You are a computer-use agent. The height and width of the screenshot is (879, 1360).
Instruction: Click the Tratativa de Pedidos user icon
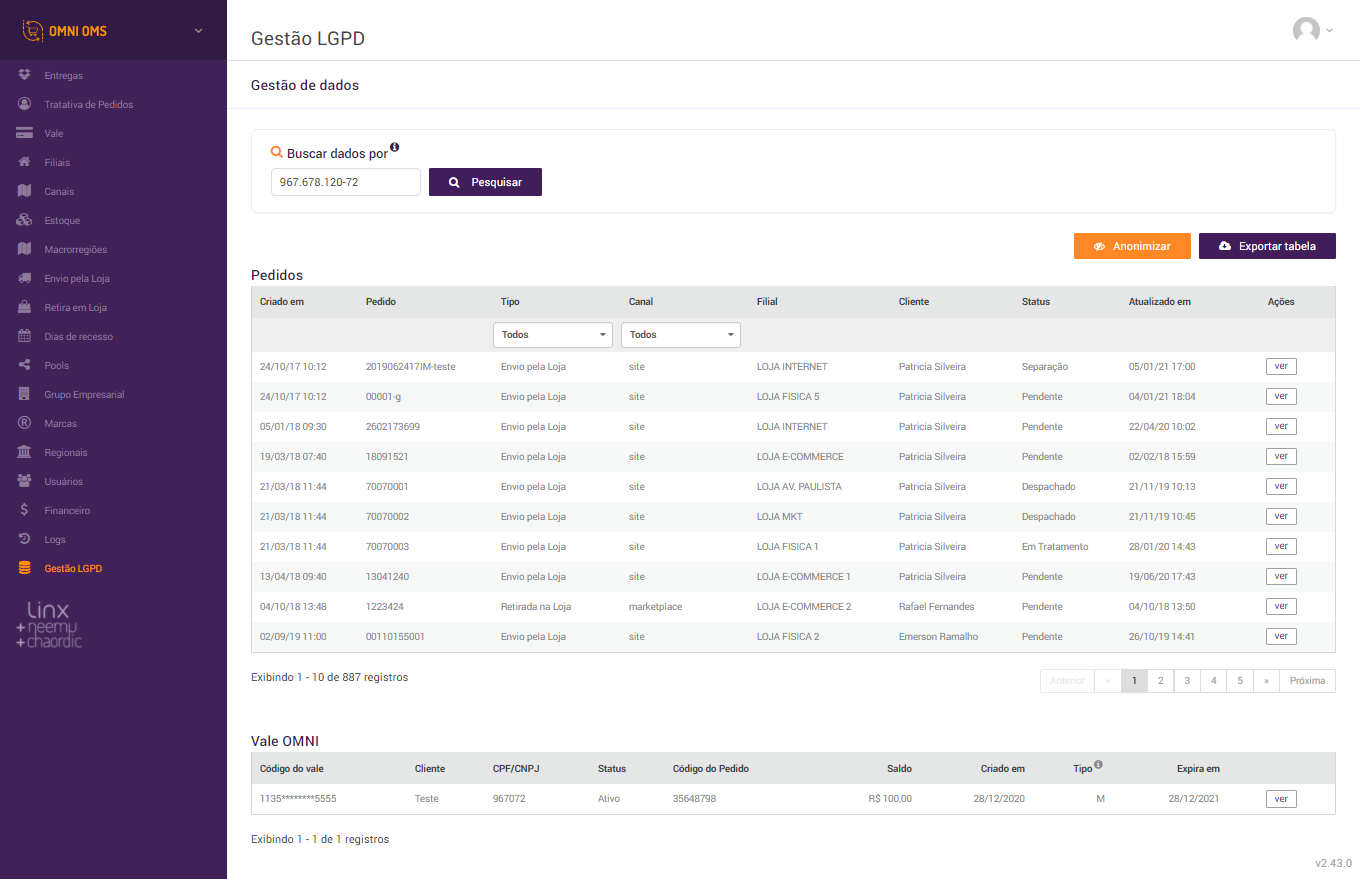coord(25,104)
